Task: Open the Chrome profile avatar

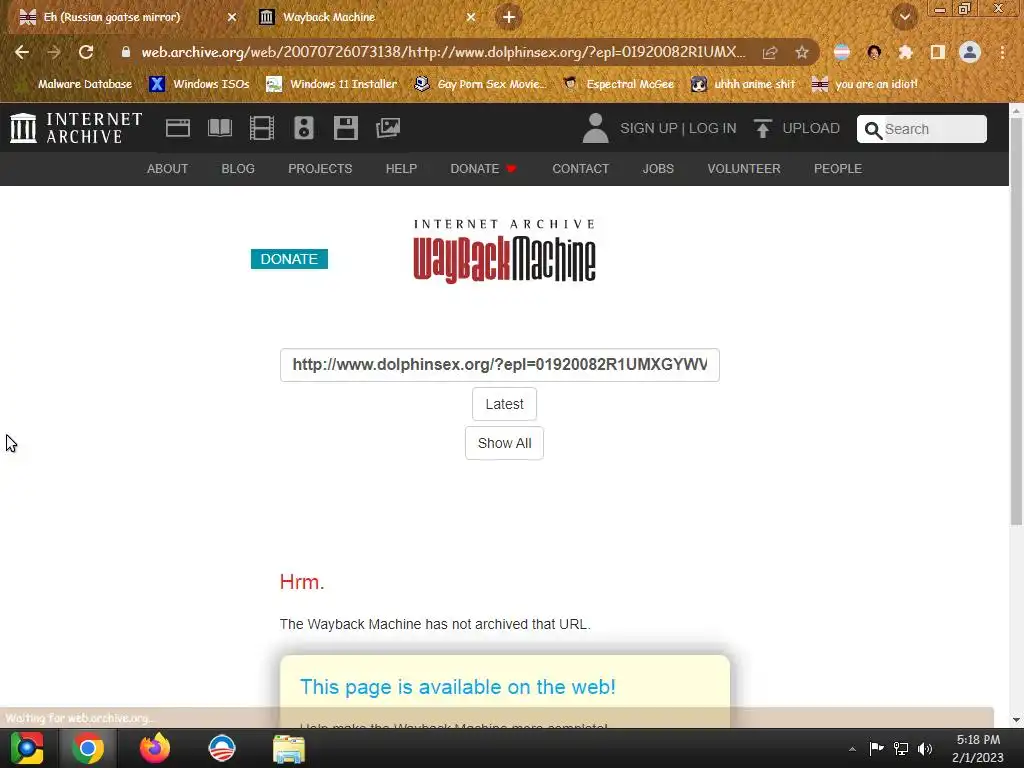Action: click(x=970, y=52)
